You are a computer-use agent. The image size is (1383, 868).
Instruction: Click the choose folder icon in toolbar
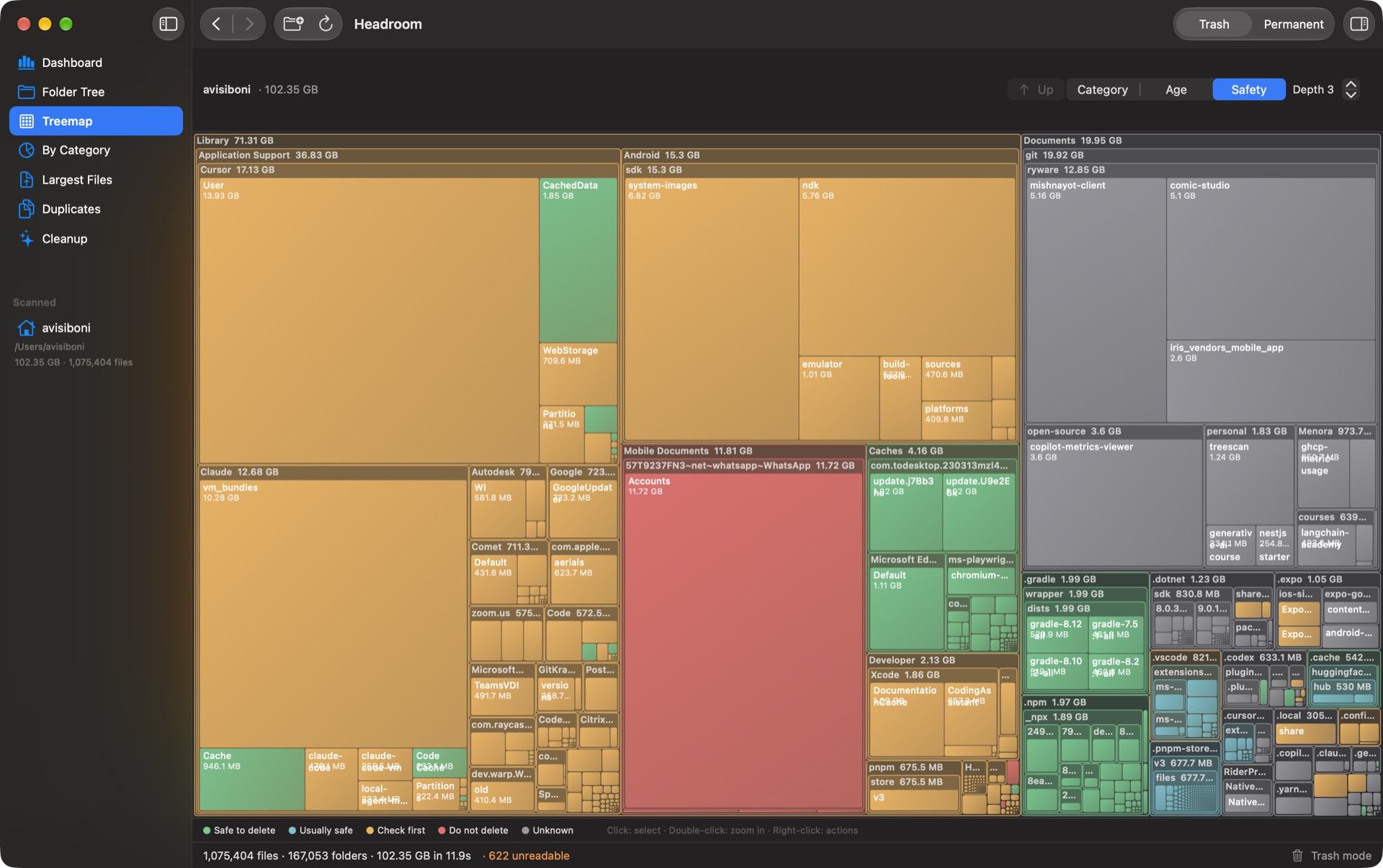click(x=293, y=24)
